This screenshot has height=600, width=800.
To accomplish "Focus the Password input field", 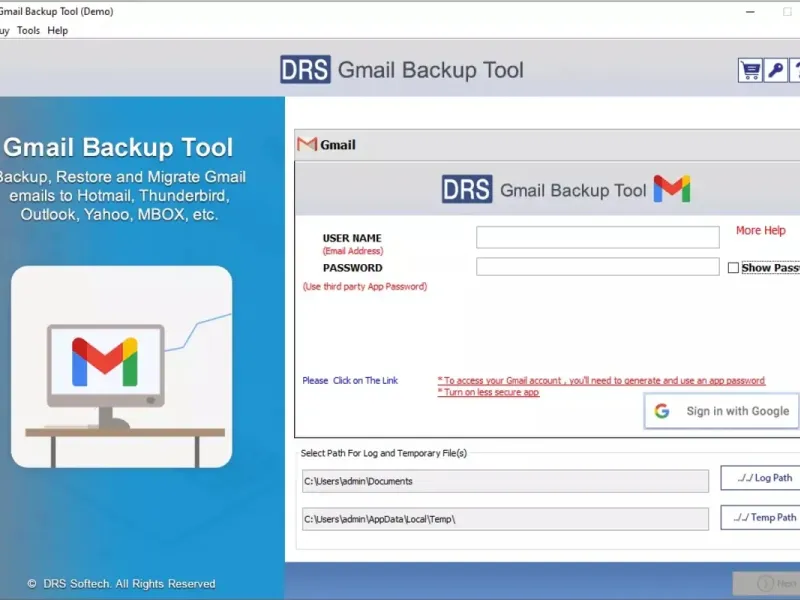I will click(597, 266).
